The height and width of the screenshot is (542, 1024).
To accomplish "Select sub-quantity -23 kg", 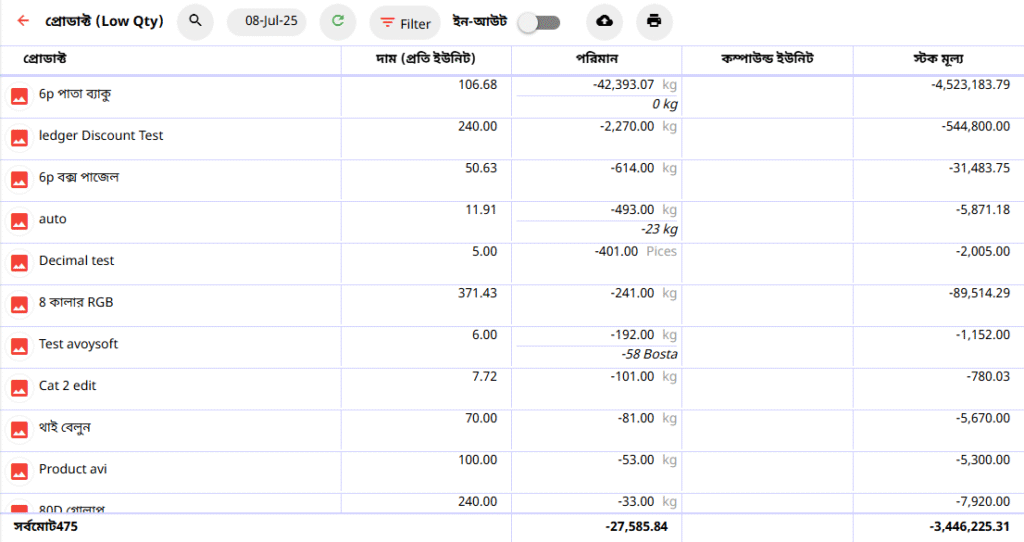I will (659, 229).
